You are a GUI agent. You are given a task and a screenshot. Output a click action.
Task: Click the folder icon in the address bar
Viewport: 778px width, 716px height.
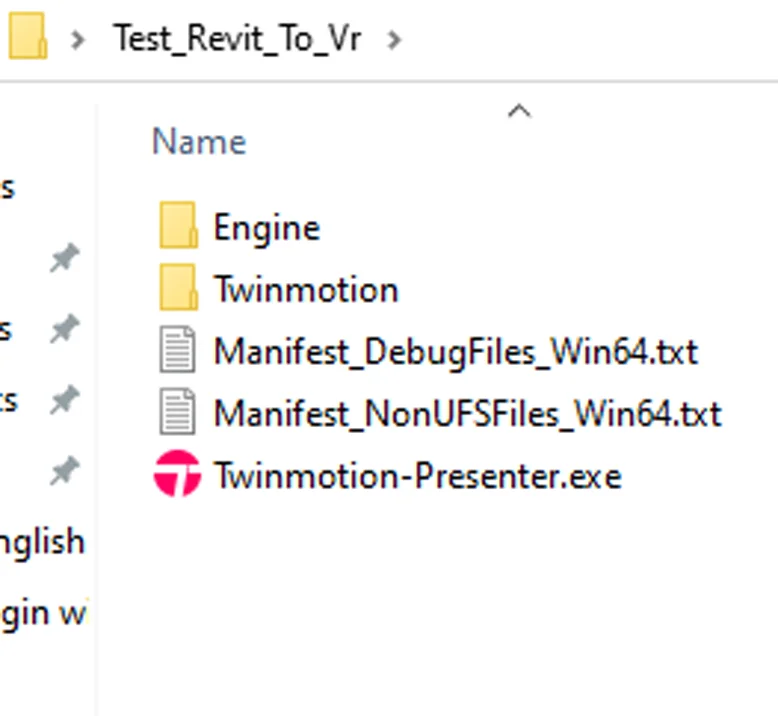(x=28, y=36)
